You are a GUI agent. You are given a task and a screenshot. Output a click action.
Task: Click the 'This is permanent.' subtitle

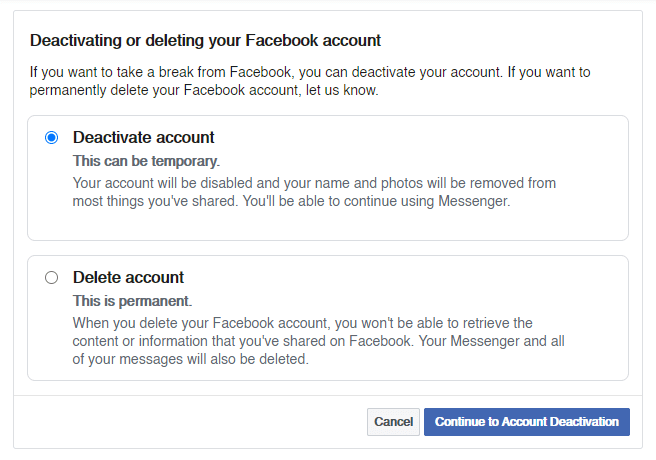click(x=133, y=301)
